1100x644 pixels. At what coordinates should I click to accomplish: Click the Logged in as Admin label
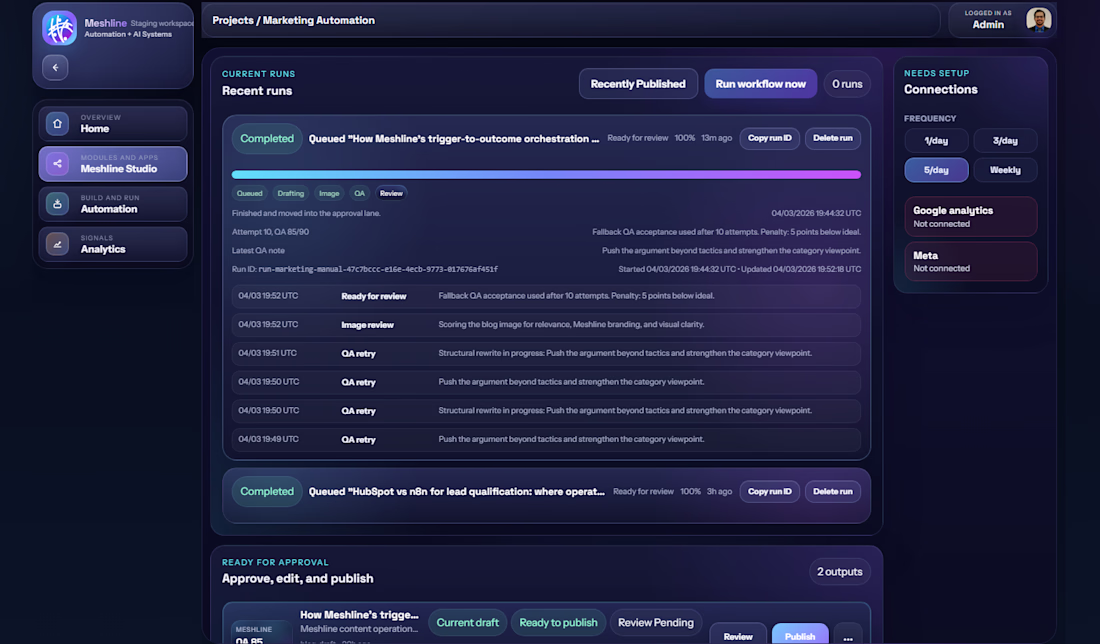[x=988, y=20]
